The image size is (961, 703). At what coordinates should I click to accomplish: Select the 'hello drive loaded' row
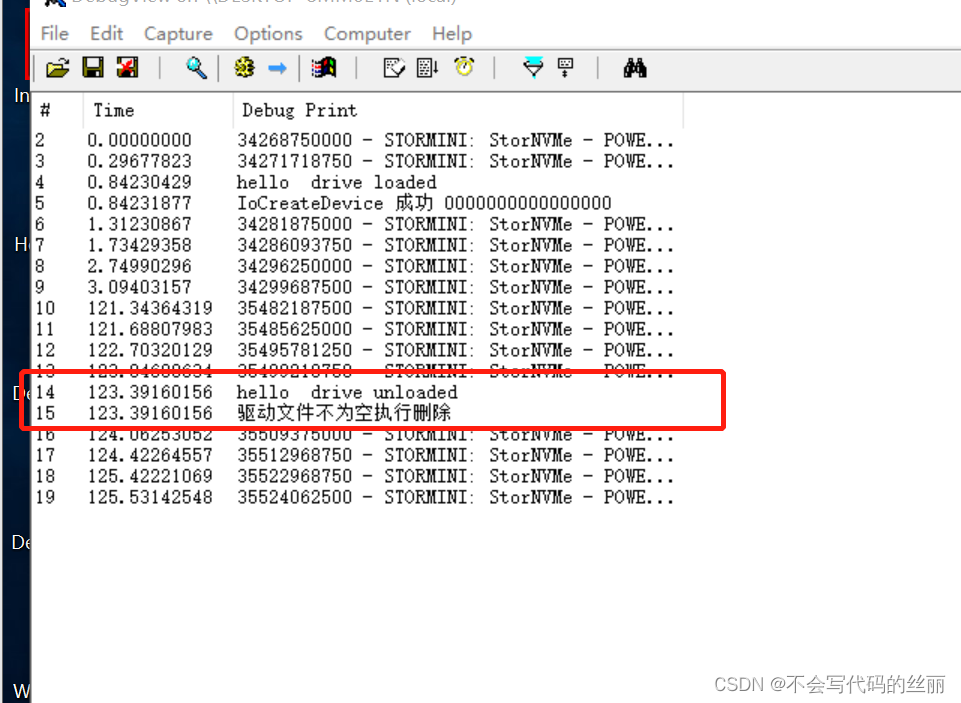(357, 183)
